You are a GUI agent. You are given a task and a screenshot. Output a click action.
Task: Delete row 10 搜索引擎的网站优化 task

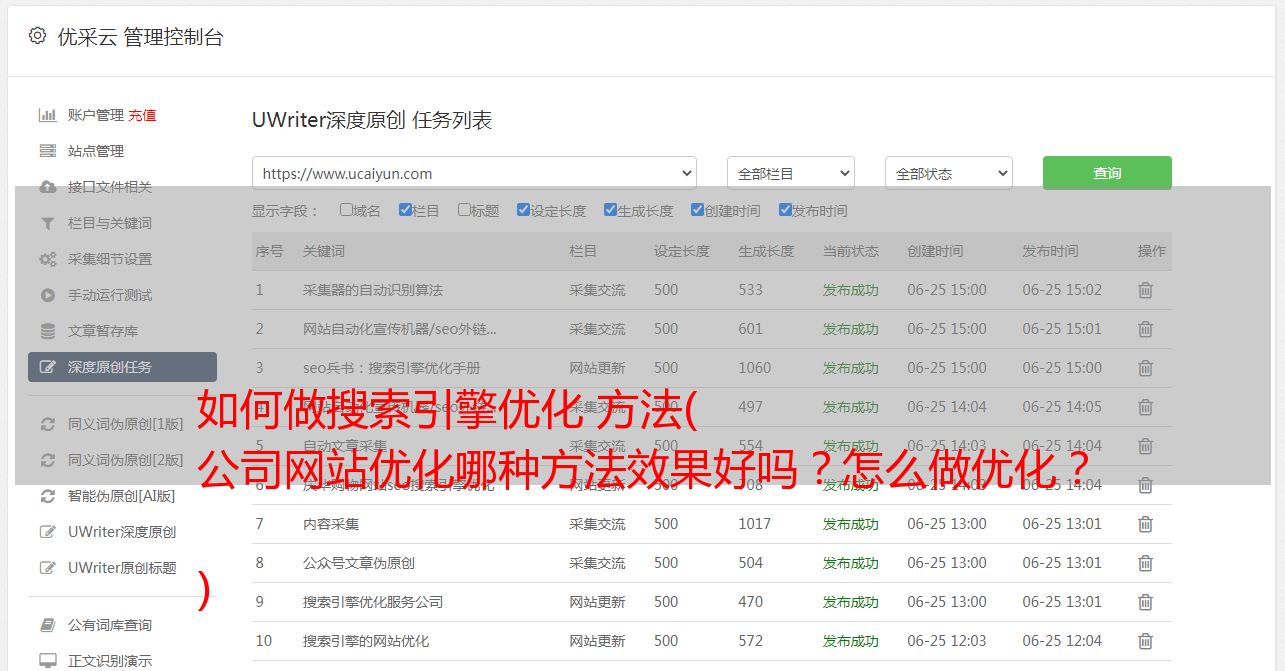coord(1146,641)
